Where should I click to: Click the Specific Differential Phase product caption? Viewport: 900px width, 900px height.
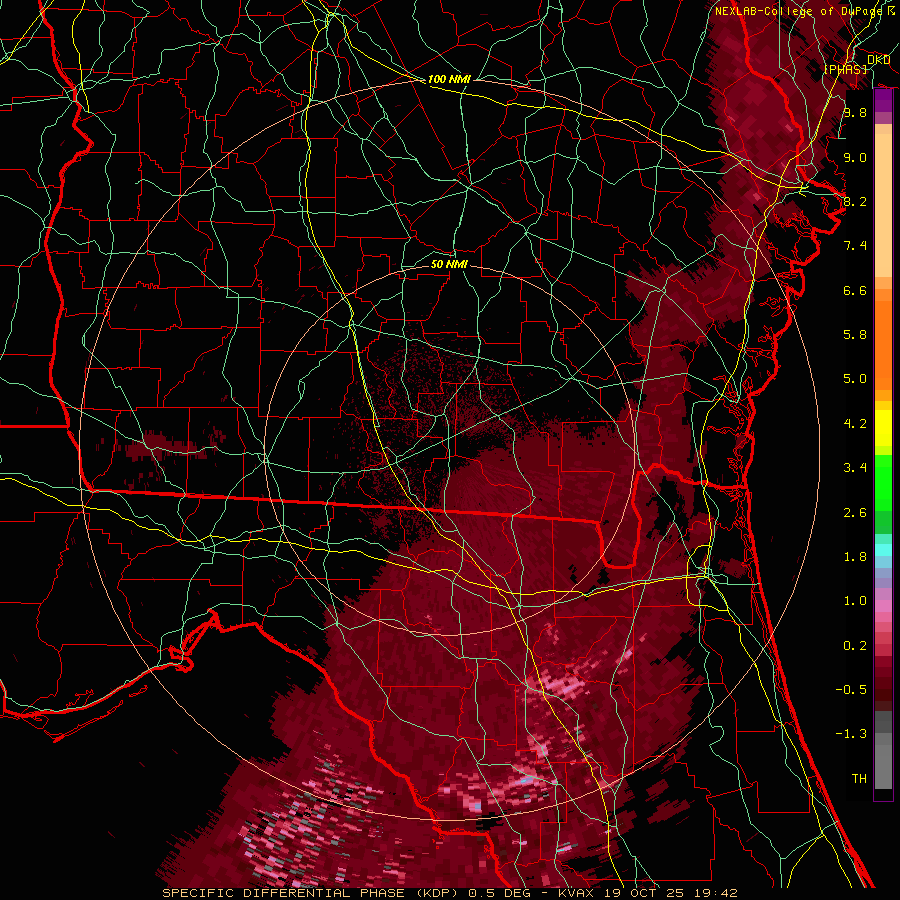450,893
